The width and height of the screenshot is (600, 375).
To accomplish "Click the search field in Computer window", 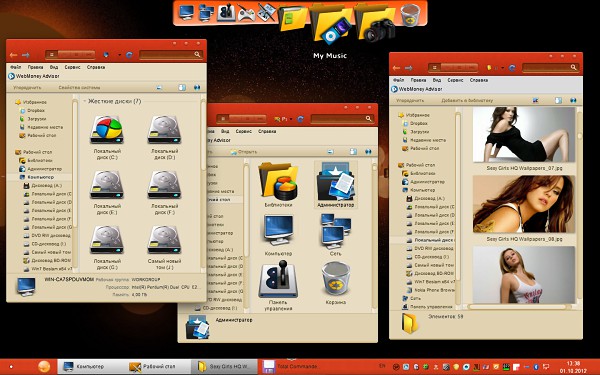I will 171,55.
